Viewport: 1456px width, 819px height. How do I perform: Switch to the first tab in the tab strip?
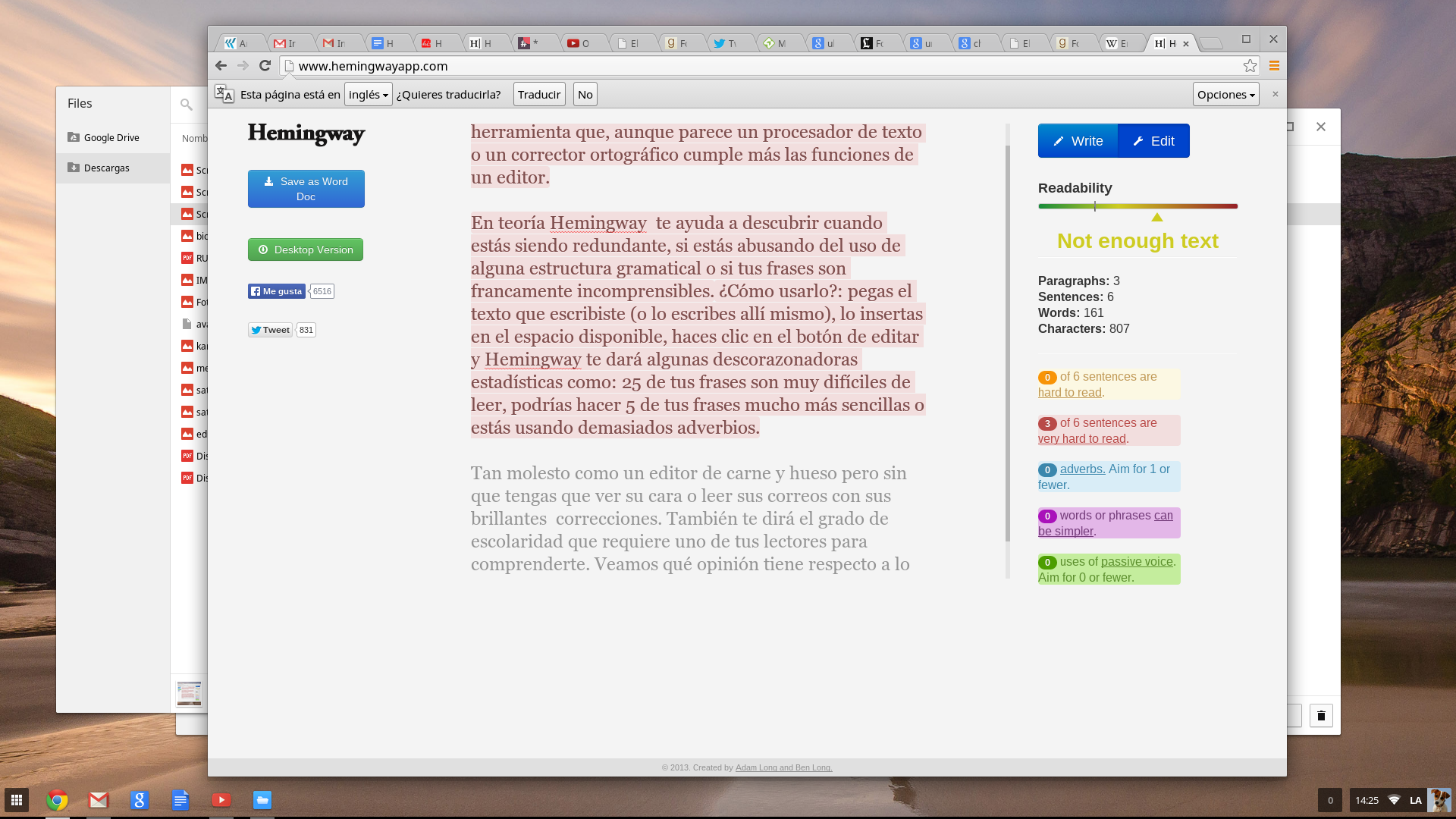tap(236, 43)
